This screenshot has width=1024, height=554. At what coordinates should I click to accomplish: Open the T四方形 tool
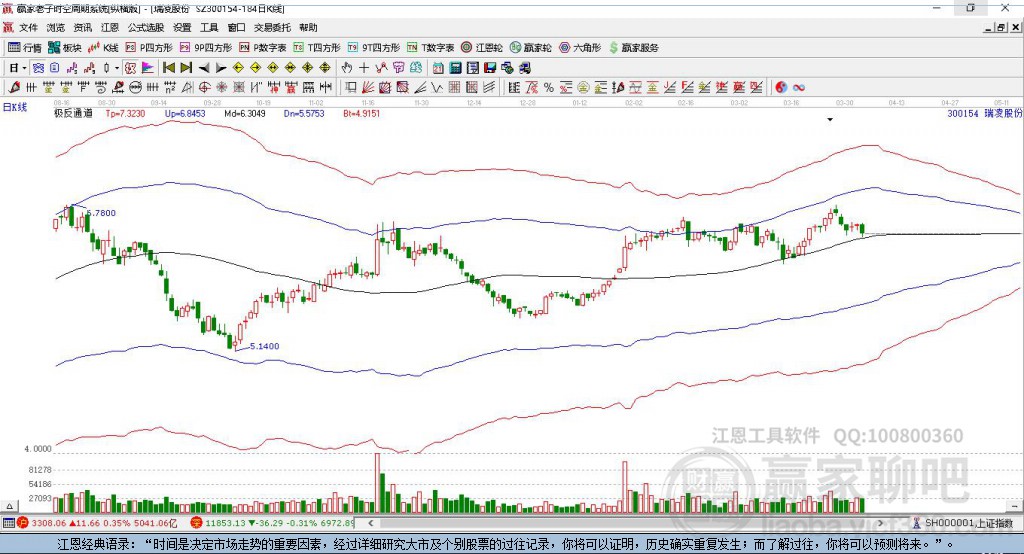coord(317,48)
